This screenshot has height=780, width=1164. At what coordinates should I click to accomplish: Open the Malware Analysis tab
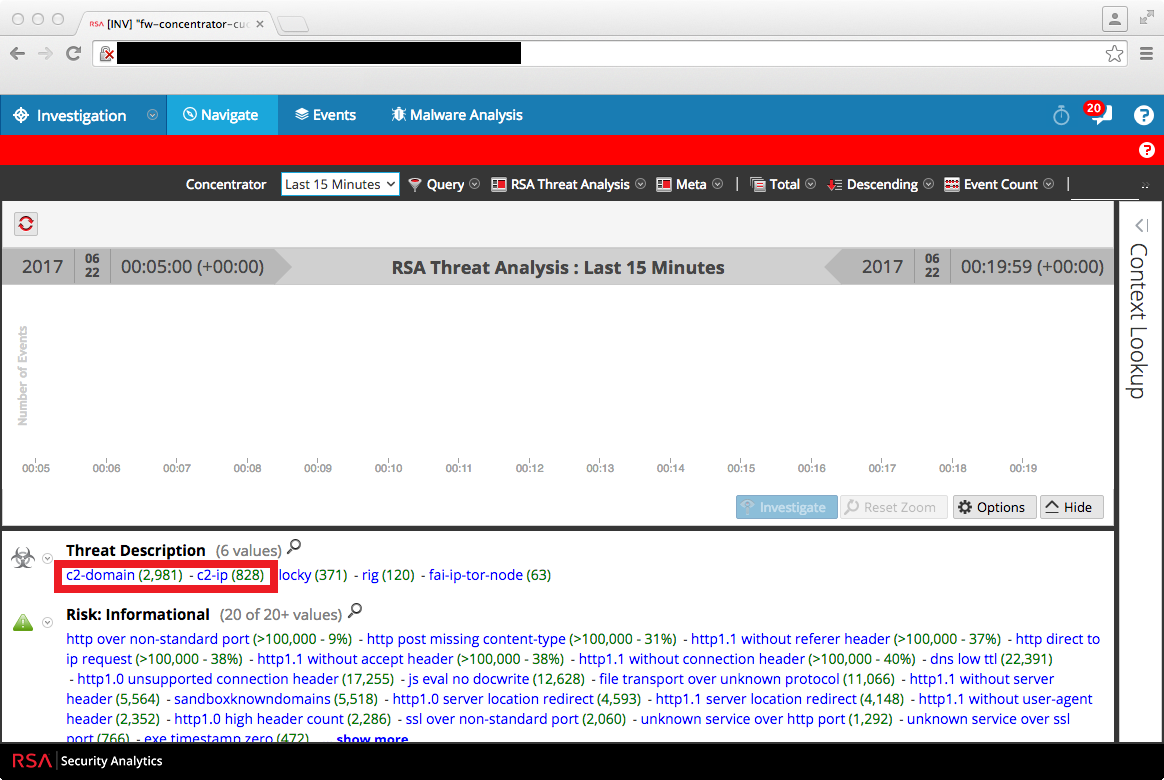click(456, 115)
